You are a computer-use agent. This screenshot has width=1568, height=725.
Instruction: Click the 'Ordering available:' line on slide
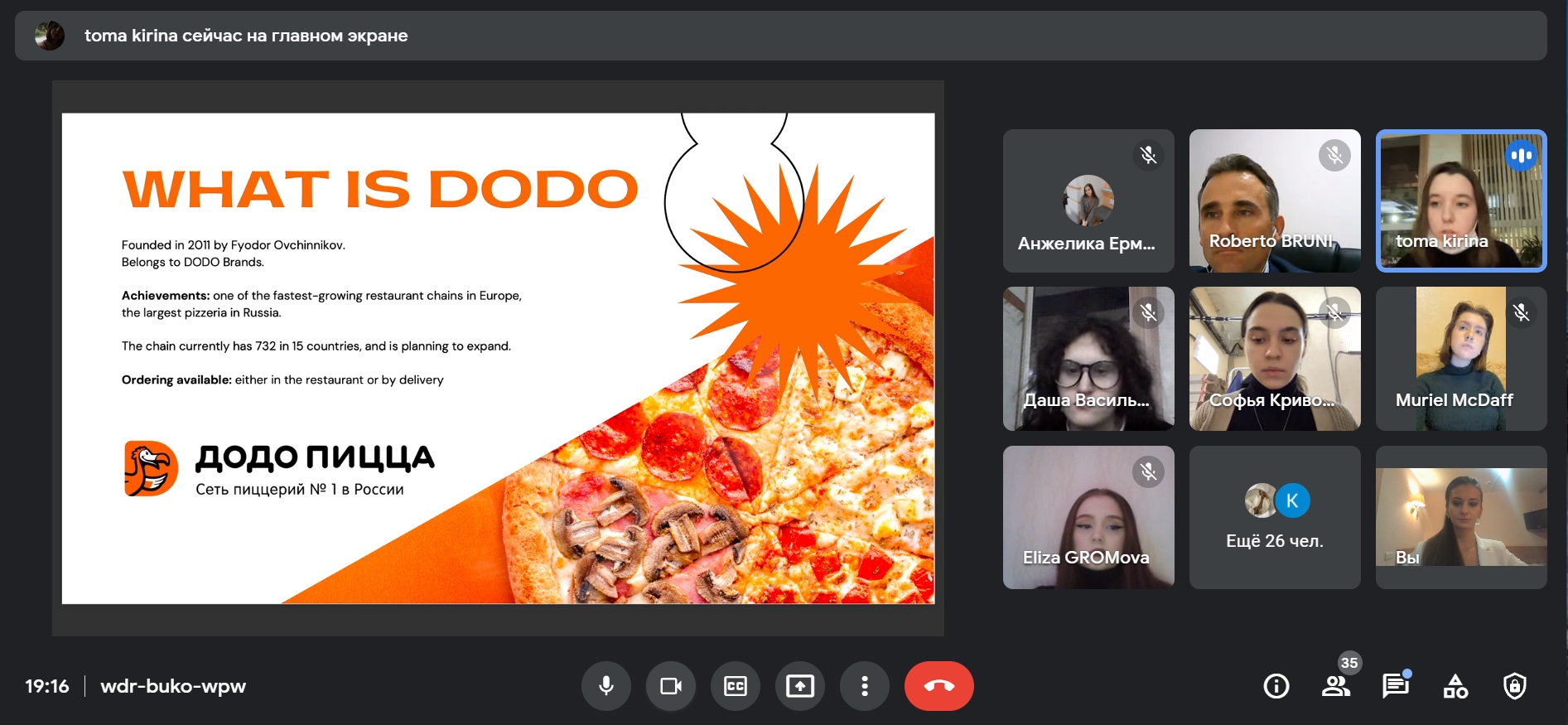coord(282,379)
